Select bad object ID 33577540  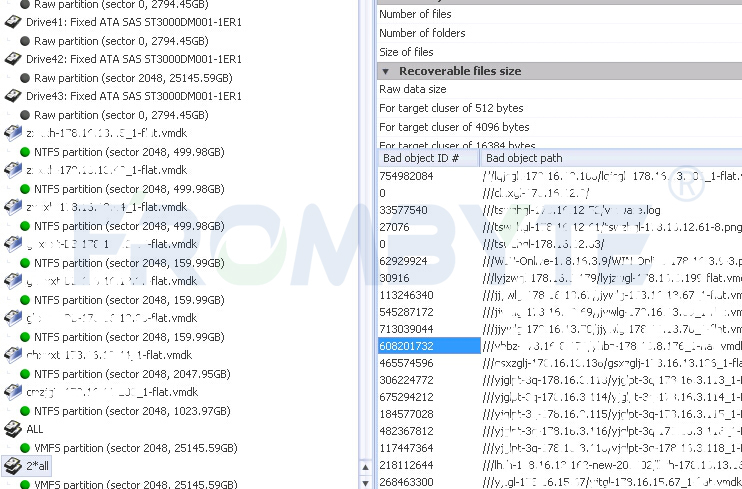pyautogui.click(x=403, y=210)
